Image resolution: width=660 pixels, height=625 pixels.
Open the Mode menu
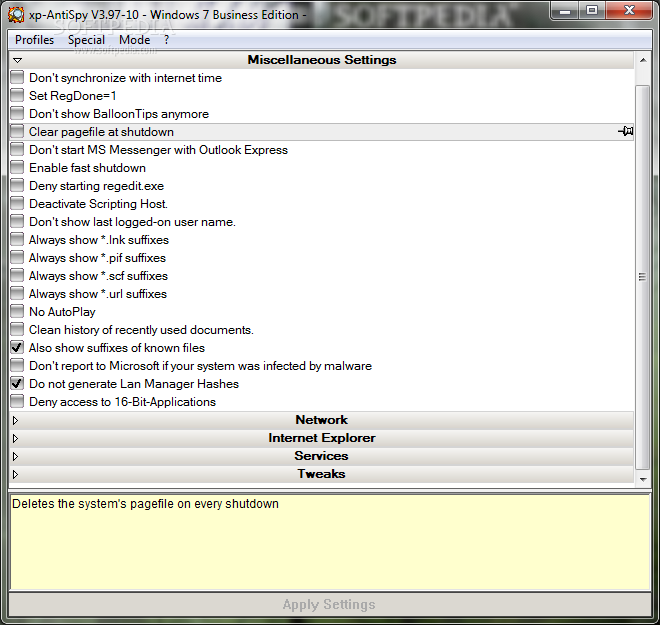tap(135, 40)
